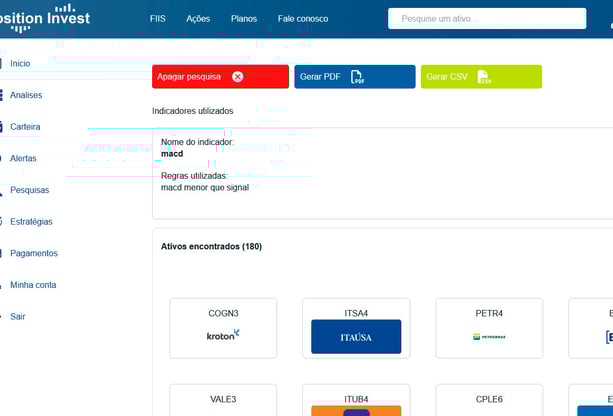Click the 'Indicadores utilizados' label
613x416 pixels.
coord(193,111)
